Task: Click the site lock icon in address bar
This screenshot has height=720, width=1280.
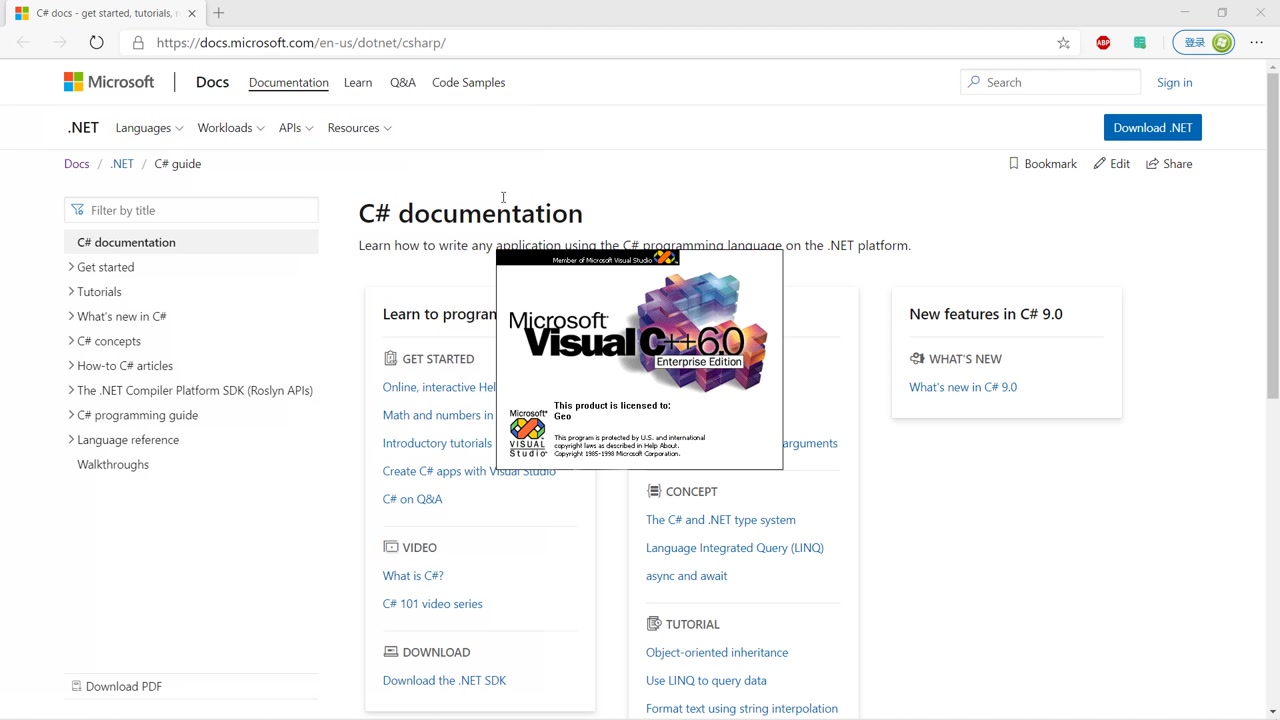Action: tap(138, 43)
